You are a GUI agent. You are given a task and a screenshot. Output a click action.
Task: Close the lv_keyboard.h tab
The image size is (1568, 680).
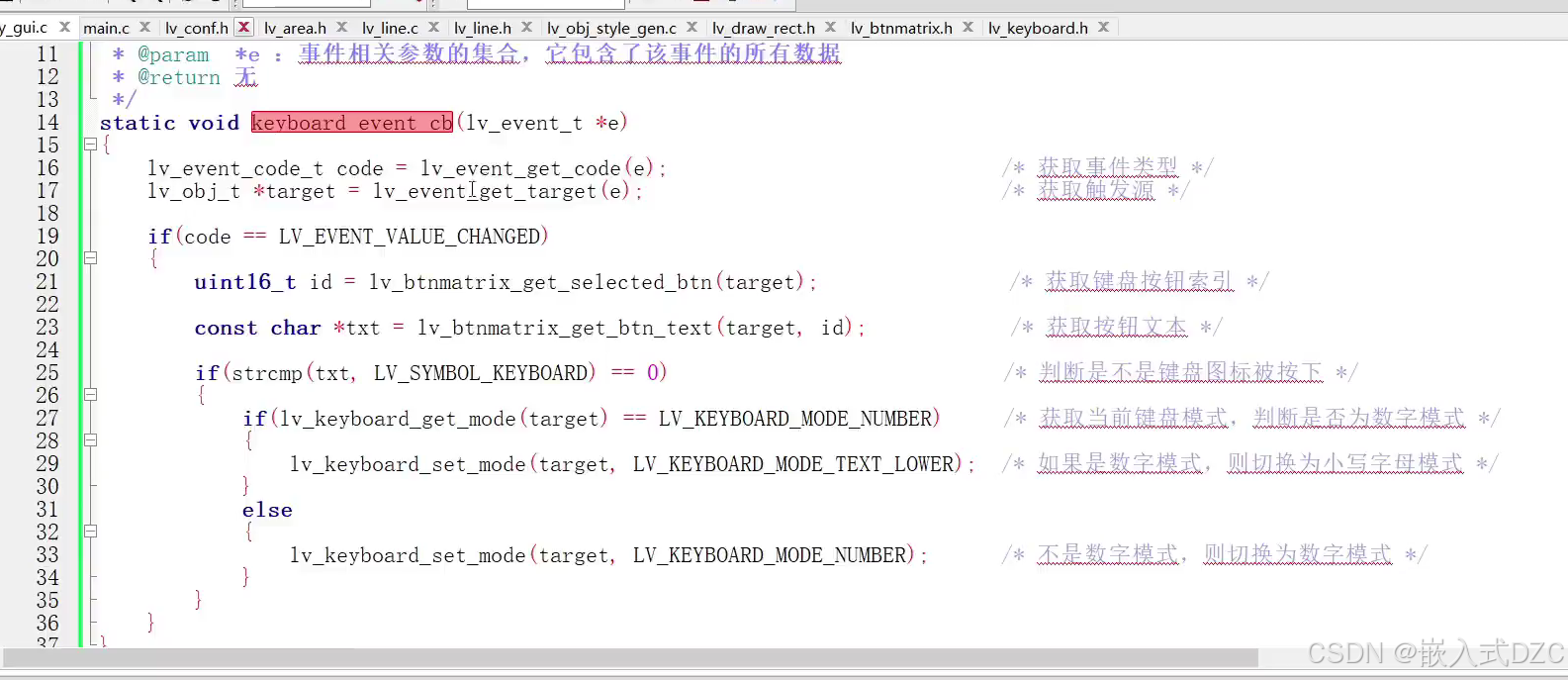coord(1104,28)
